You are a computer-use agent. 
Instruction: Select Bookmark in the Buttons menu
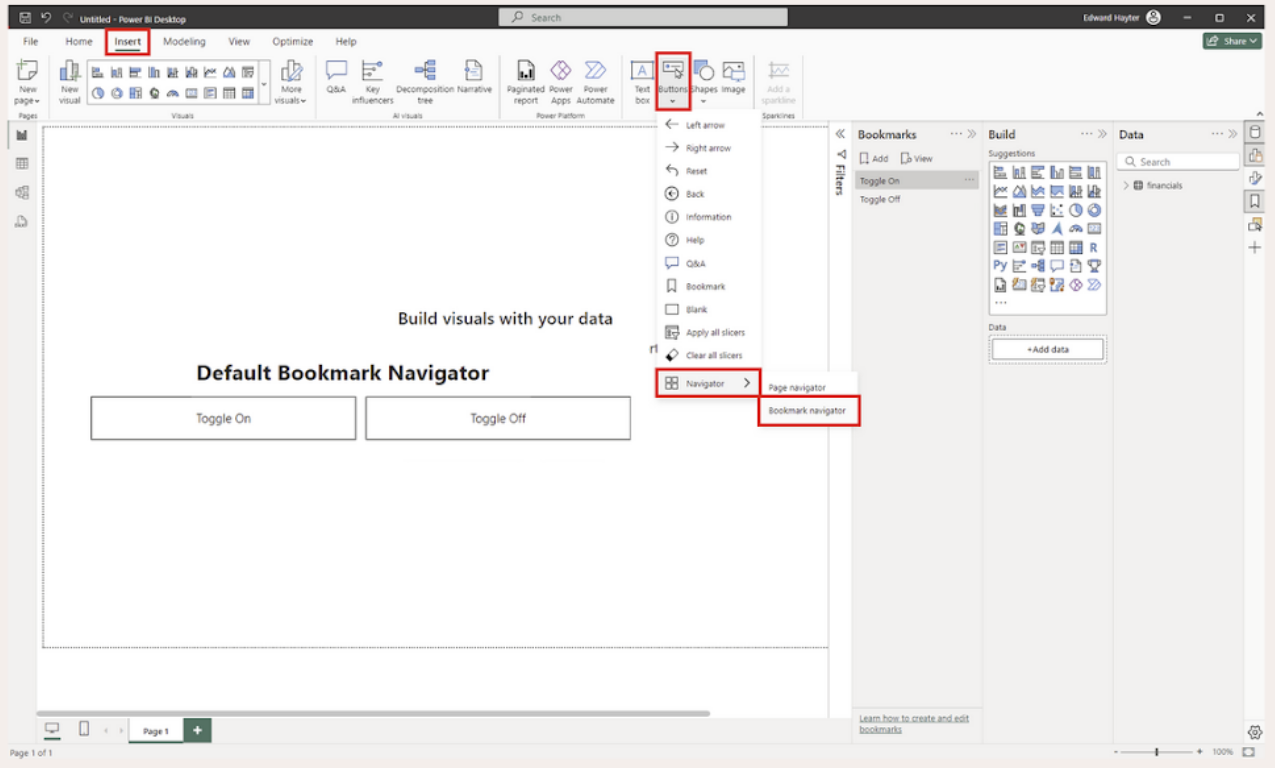coord(708,286)
